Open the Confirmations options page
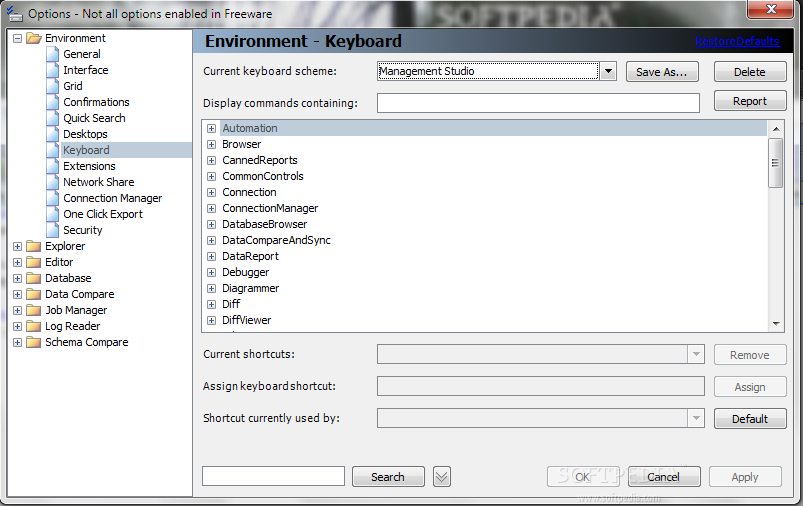Viewport: 803px width, 506px height. (96, 102)
